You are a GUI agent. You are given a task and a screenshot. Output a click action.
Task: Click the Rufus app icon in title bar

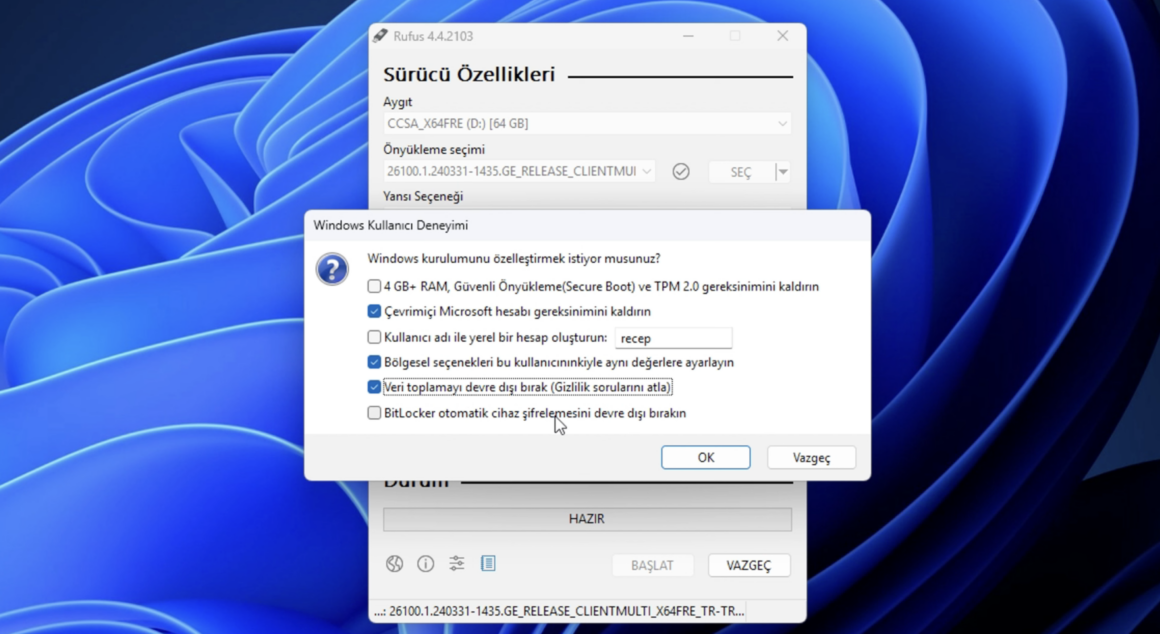[380, 36]
